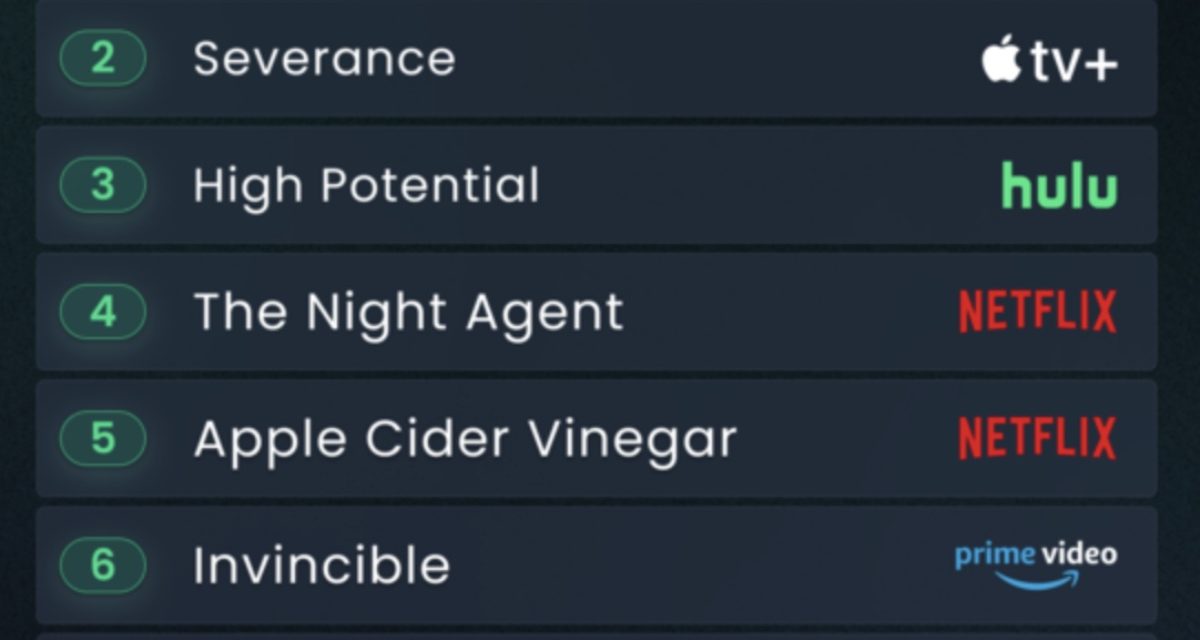Open the Invincible title
The image size is (1200, 640).
point(321,565)
